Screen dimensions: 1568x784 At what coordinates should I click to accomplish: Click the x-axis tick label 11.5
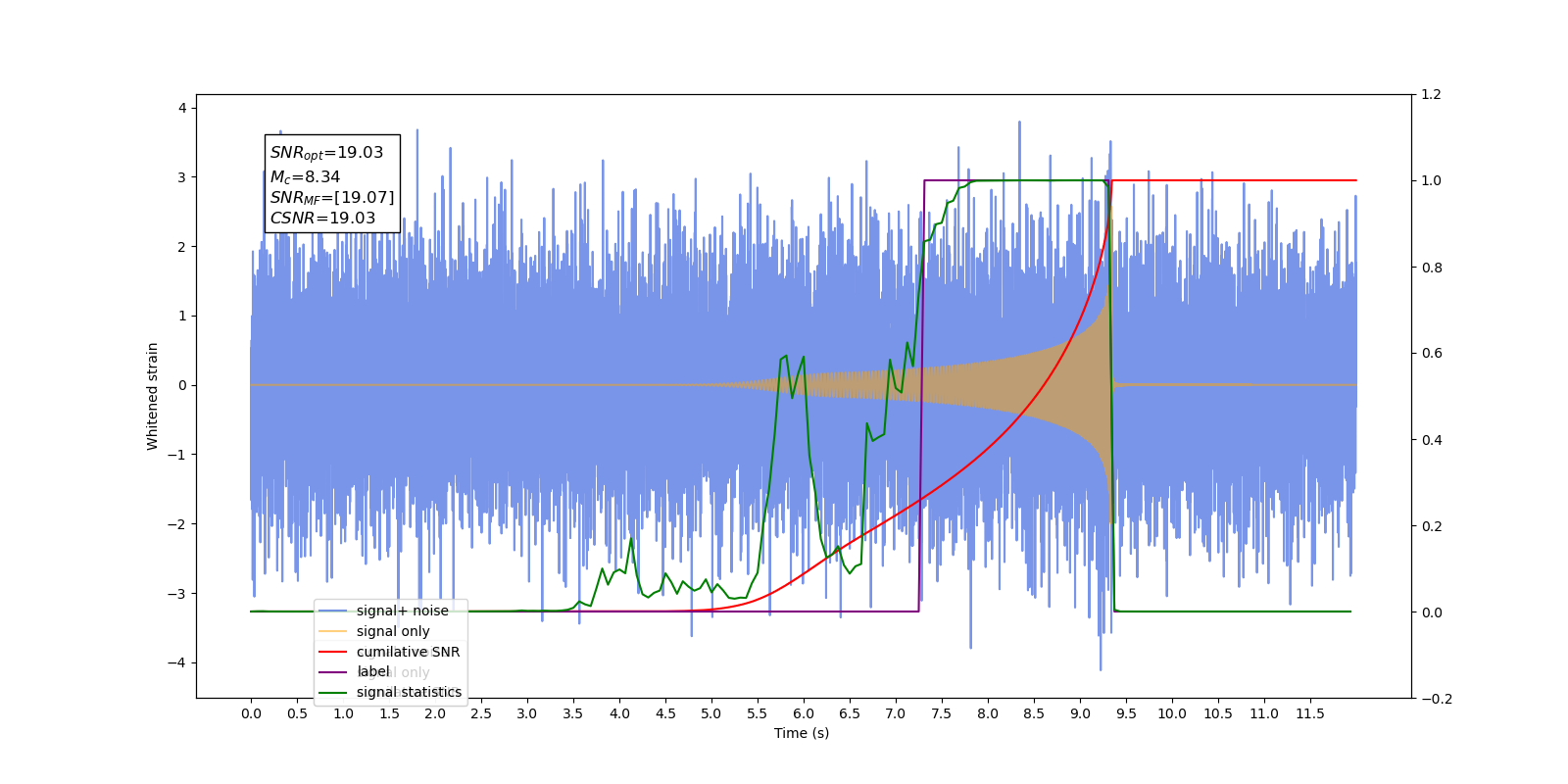tap(1310, 713)
